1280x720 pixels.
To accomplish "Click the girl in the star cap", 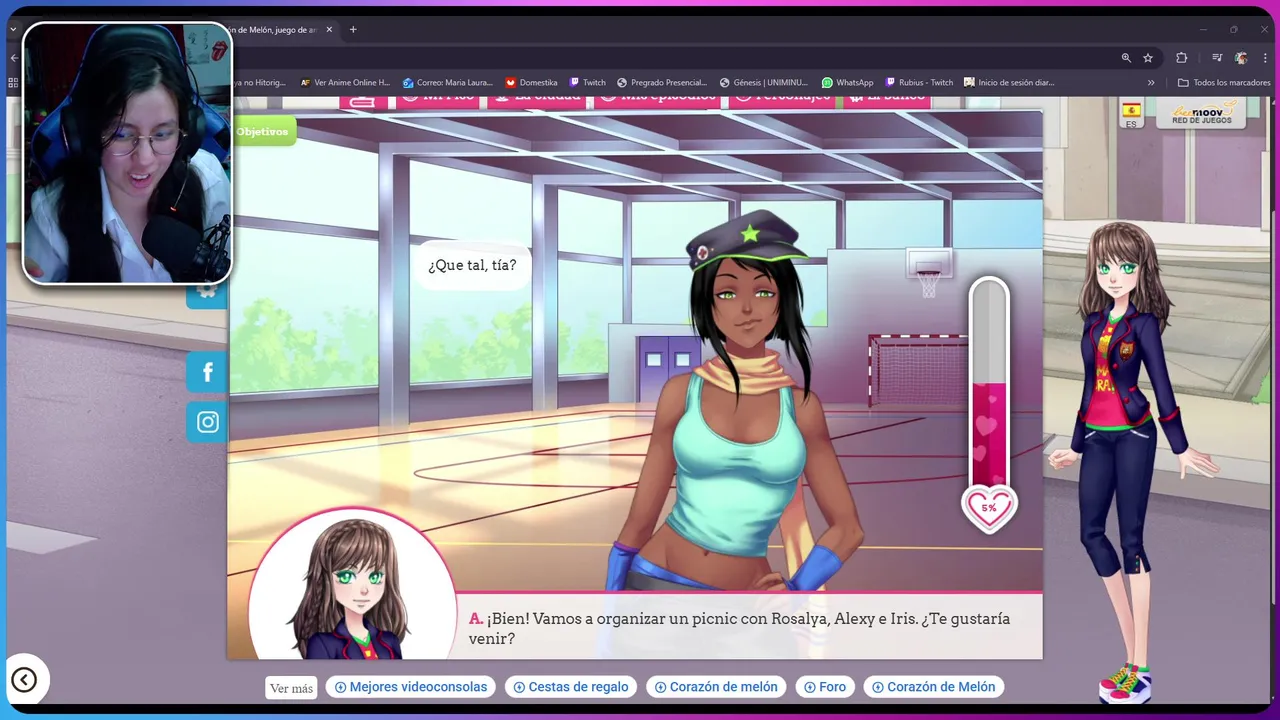I will pos(735,400).
